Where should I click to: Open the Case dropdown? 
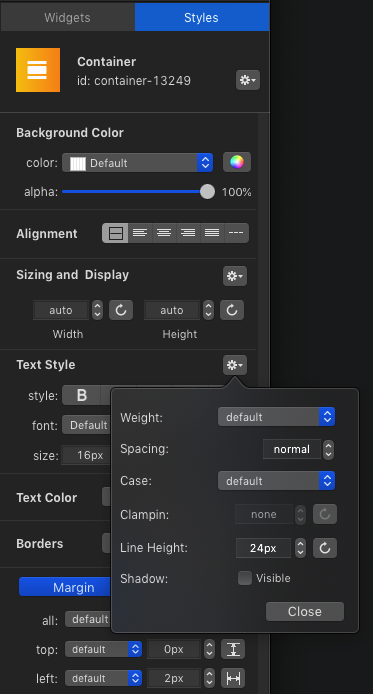277,481
